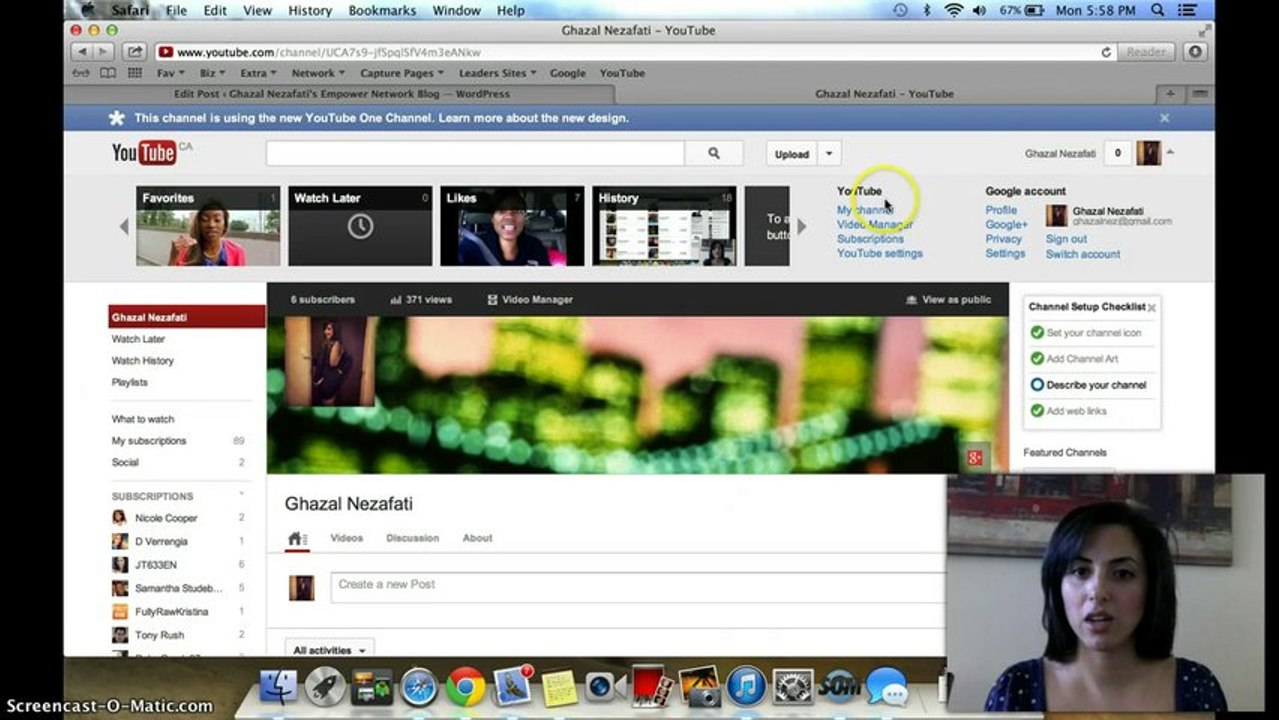Open System Preferences from the dock
The height and width of the screenshot is (720, 1279).
(793, 687)
